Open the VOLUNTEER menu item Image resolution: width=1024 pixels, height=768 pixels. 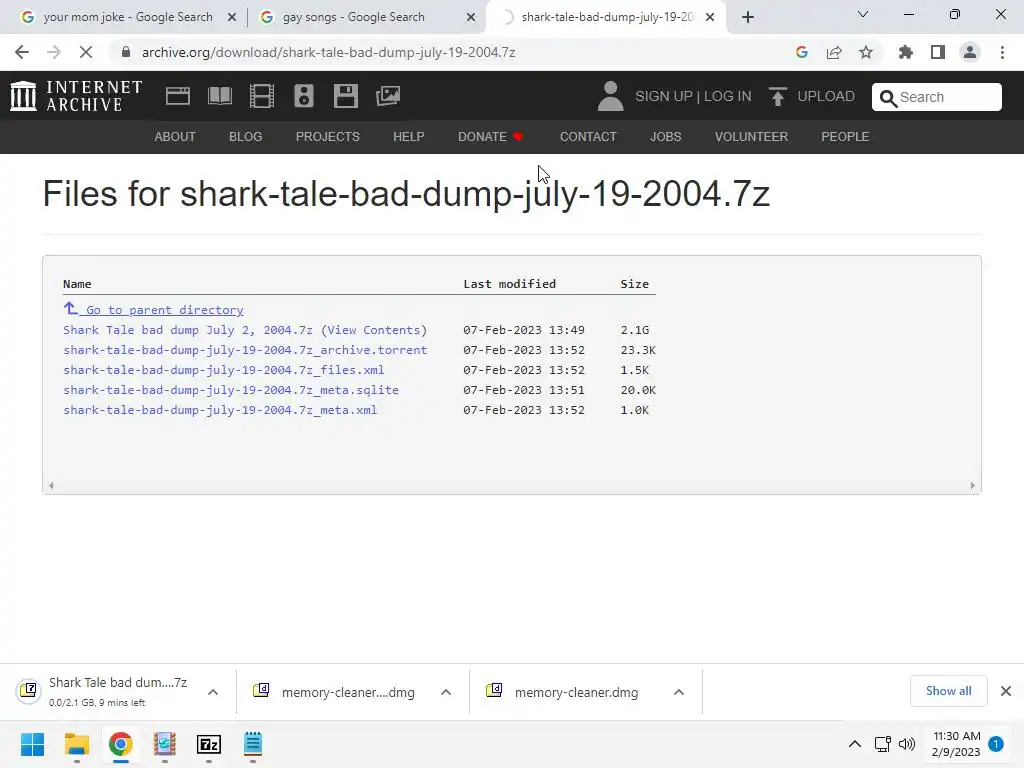coord(751,136)
